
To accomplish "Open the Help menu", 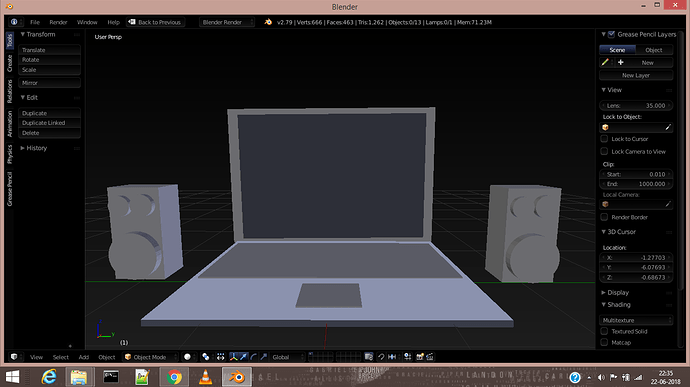I will click(114, 22).
